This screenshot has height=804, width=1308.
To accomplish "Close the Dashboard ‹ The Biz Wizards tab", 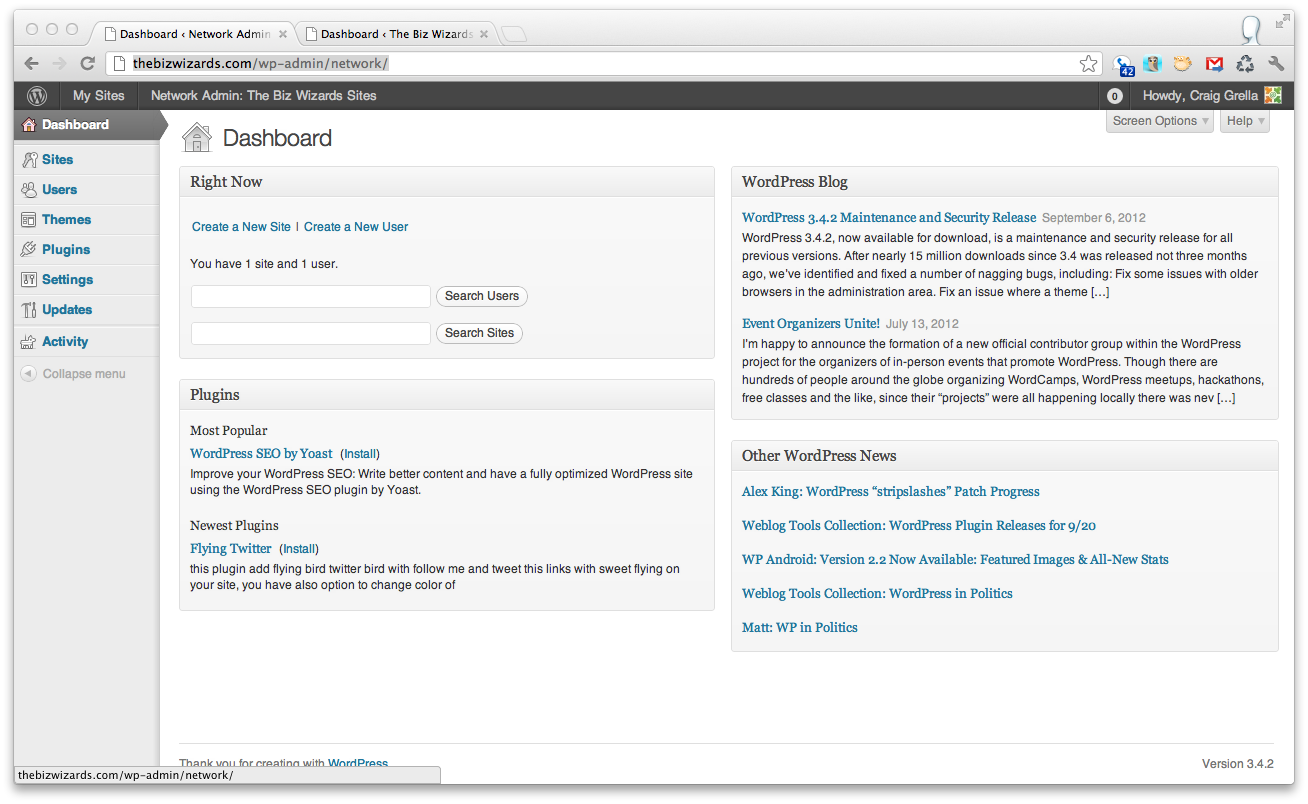I will (x=484, y=34).
